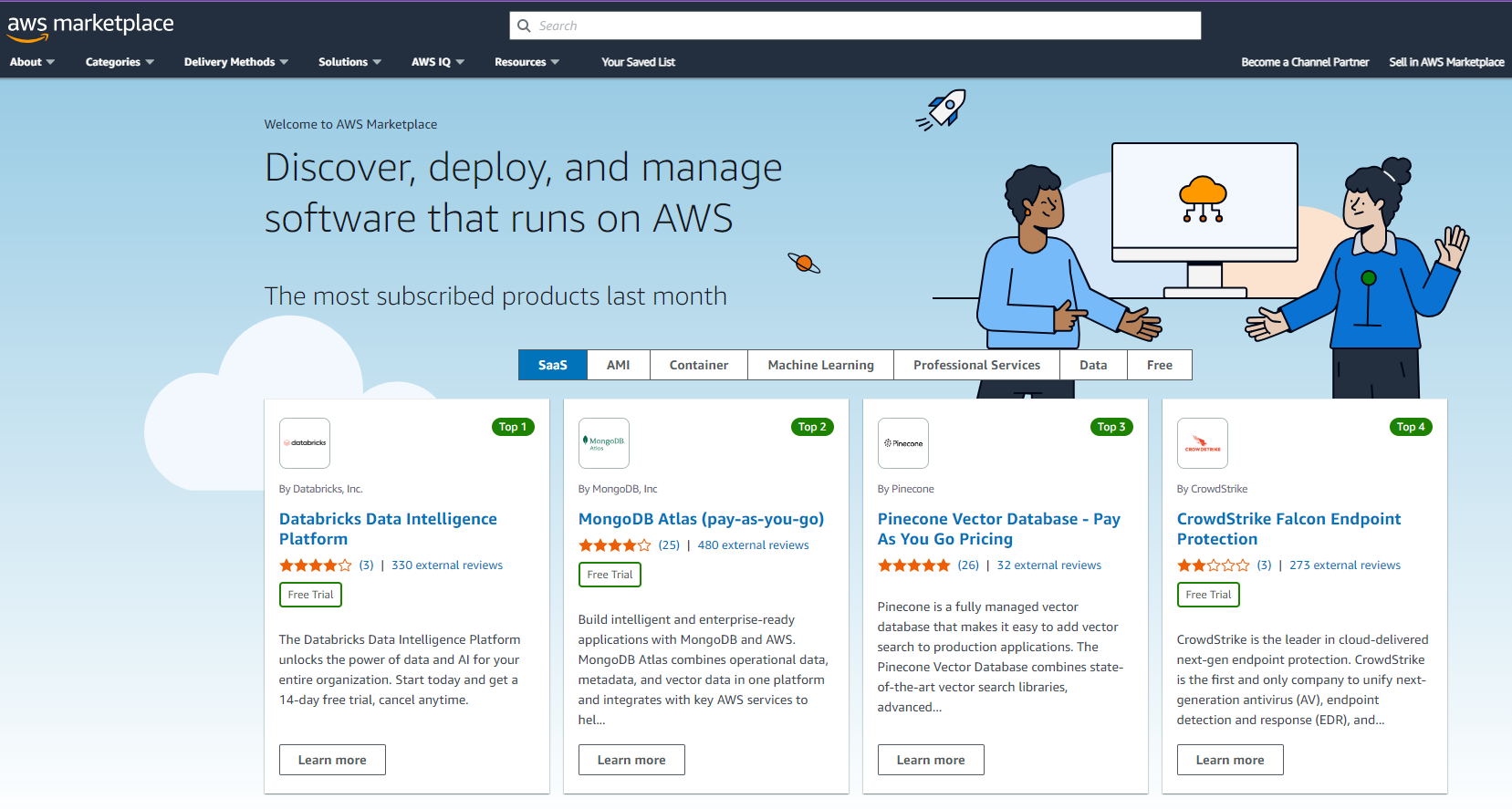The width and height of the screenshot is (1512, 809).
Task: Open the Pinecone product logo
Action: [x=903, y=443]
